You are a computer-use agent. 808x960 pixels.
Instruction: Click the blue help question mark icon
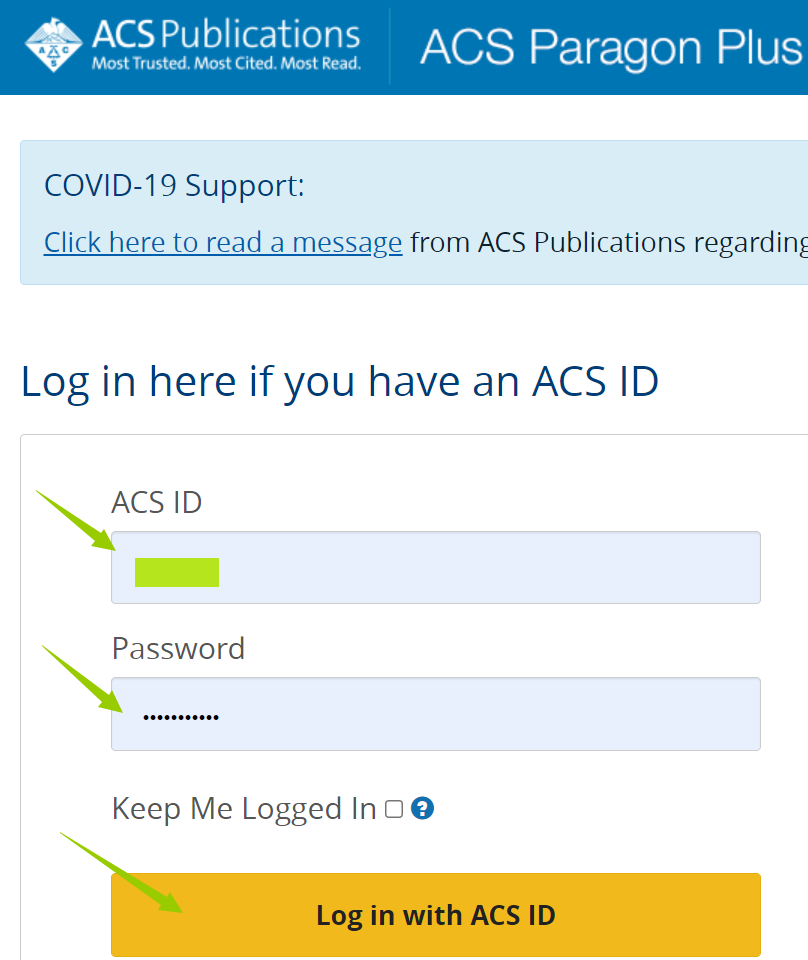pos(423,808)
